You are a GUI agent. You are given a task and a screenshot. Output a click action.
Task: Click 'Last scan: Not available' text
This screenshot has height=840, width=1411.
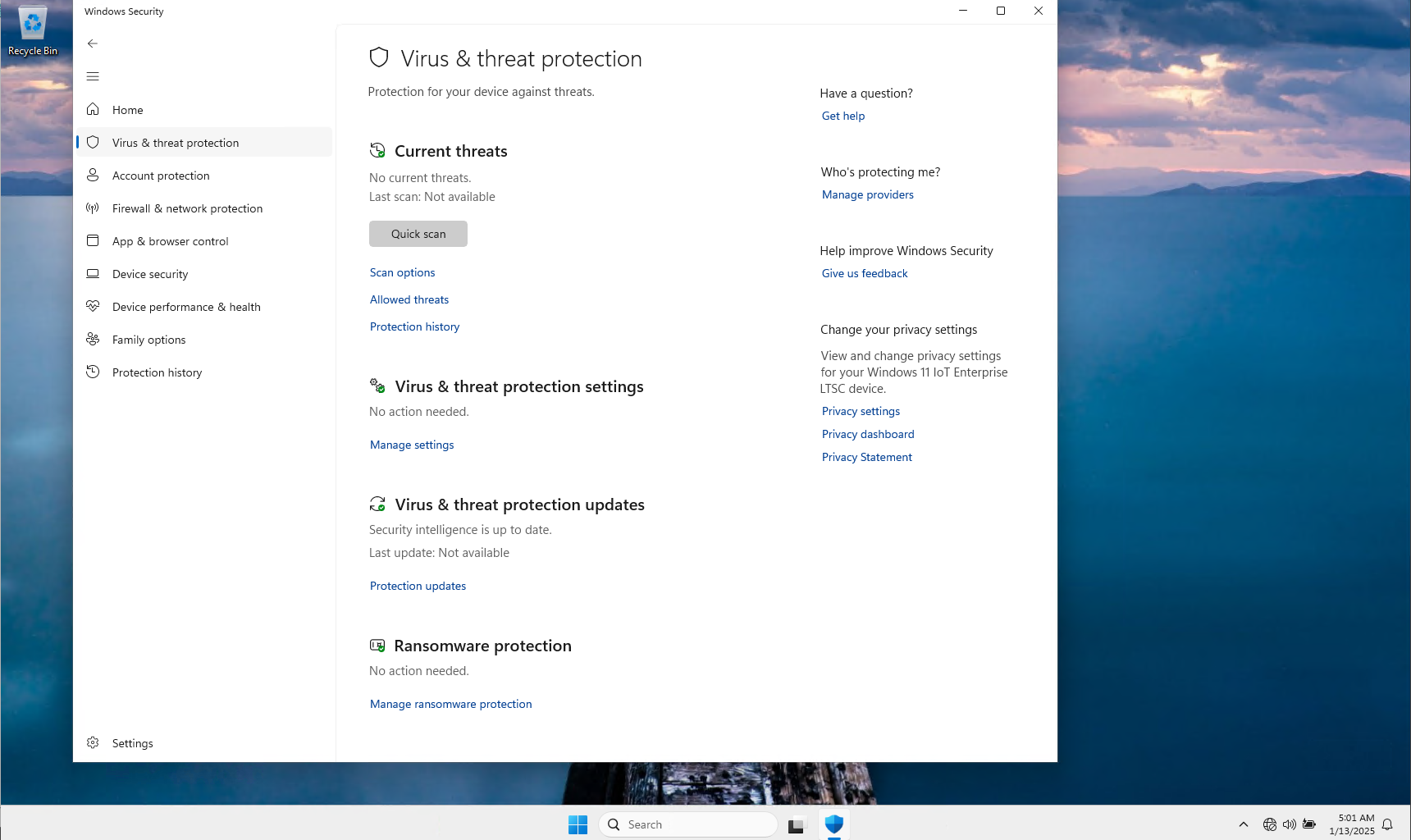click(432, 197)
